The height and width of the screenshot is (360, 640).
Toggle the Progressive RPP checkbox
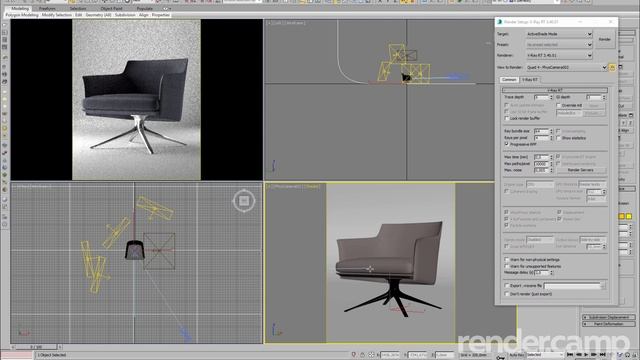pyautogui.click(x=507, y=144)
